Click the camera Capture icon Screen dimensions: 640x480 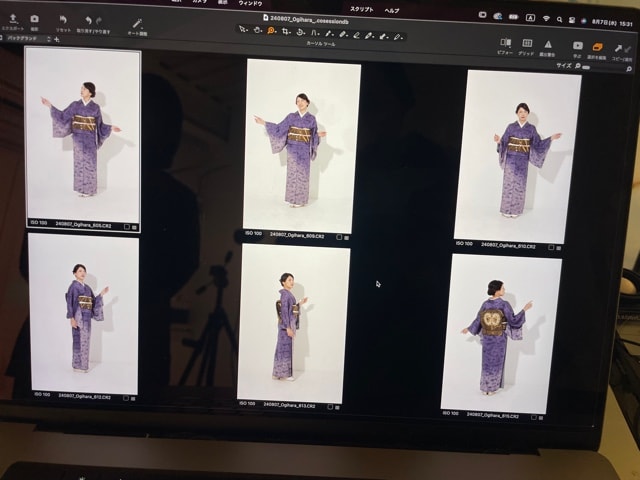[x=35, y=19]
